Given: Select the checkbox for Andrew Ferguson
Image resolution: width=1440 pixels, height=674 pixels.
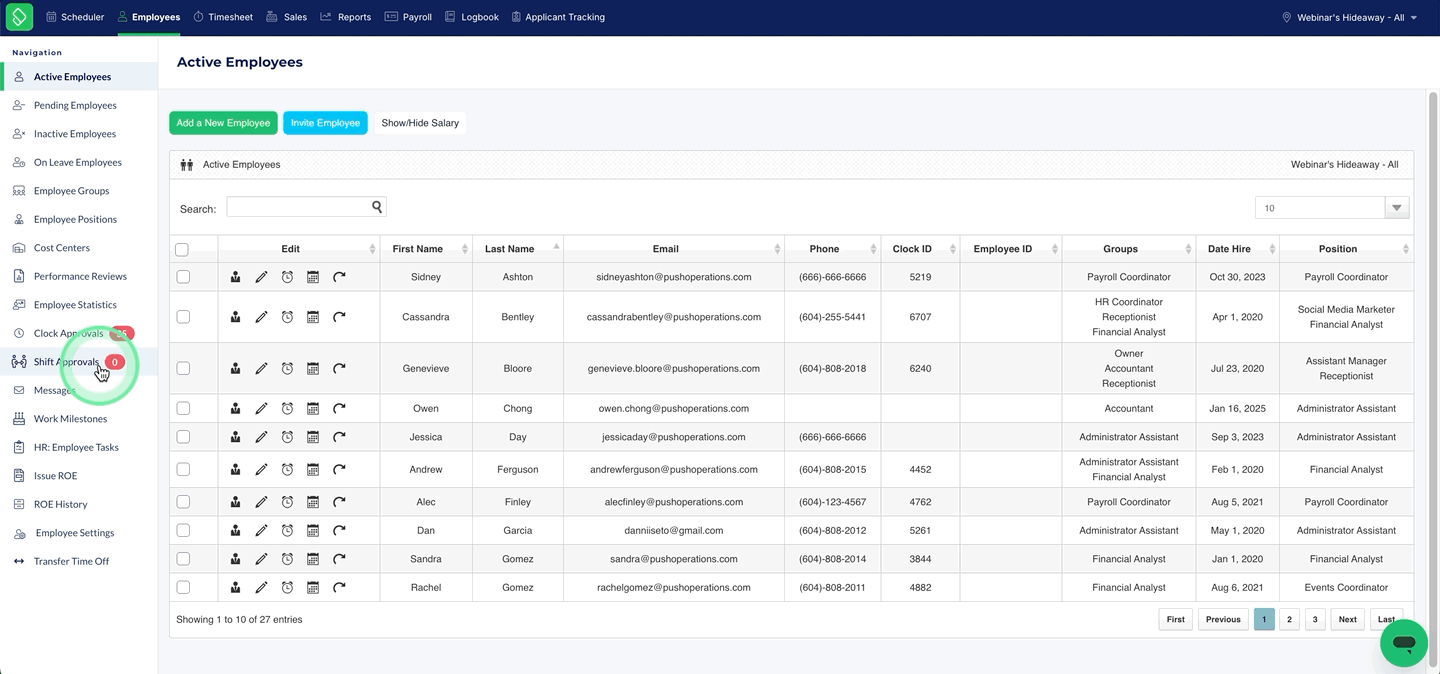Looking at the screenshot, I should 183,469.
